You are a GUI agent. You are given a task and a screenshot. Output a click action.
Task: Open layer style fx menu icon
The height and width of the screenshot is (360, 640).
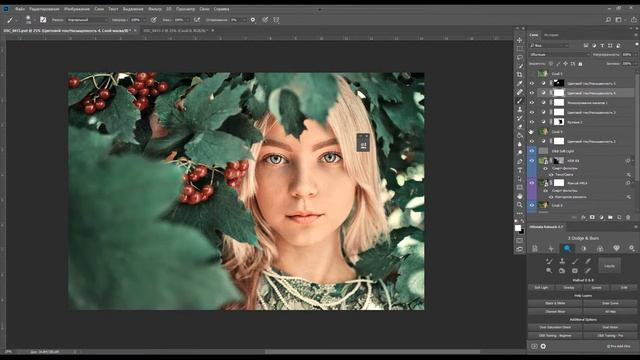pos(583,218)
